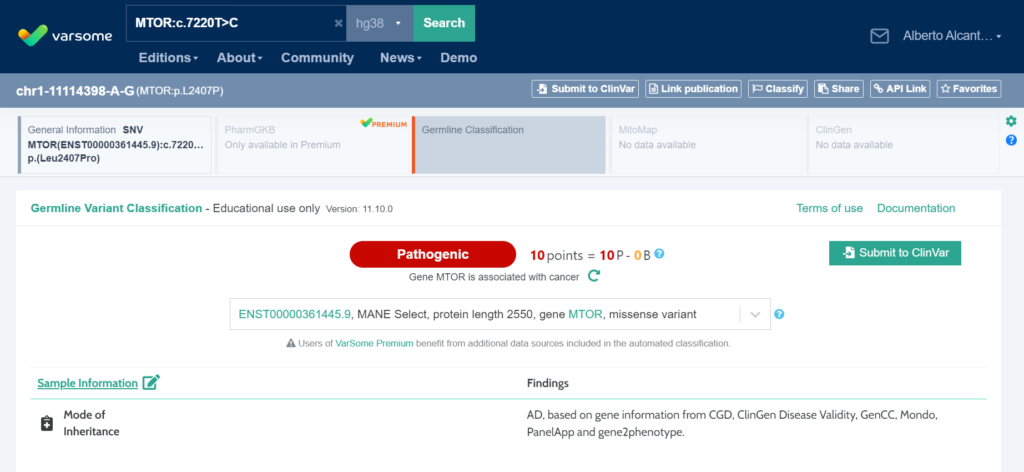Click the settings gear icon
The width and height of the screenshot is (1024, 472).
pyautogui.click(x=1011, y=121)
